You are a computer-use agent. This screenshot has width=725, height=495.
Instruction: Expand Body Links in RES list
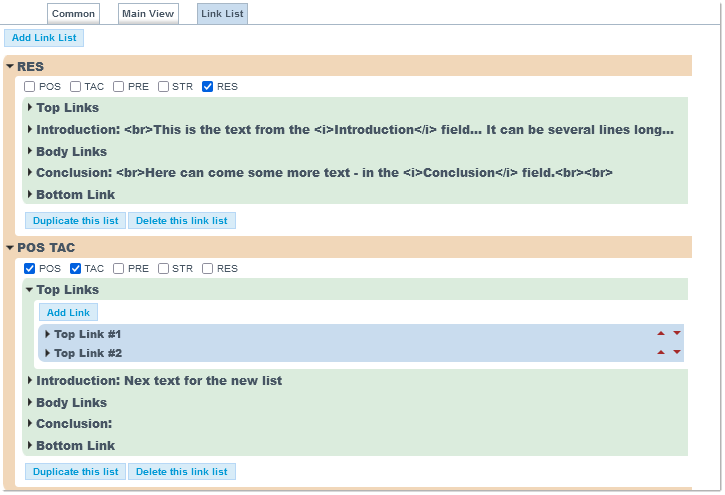click(x=30, y=152)
